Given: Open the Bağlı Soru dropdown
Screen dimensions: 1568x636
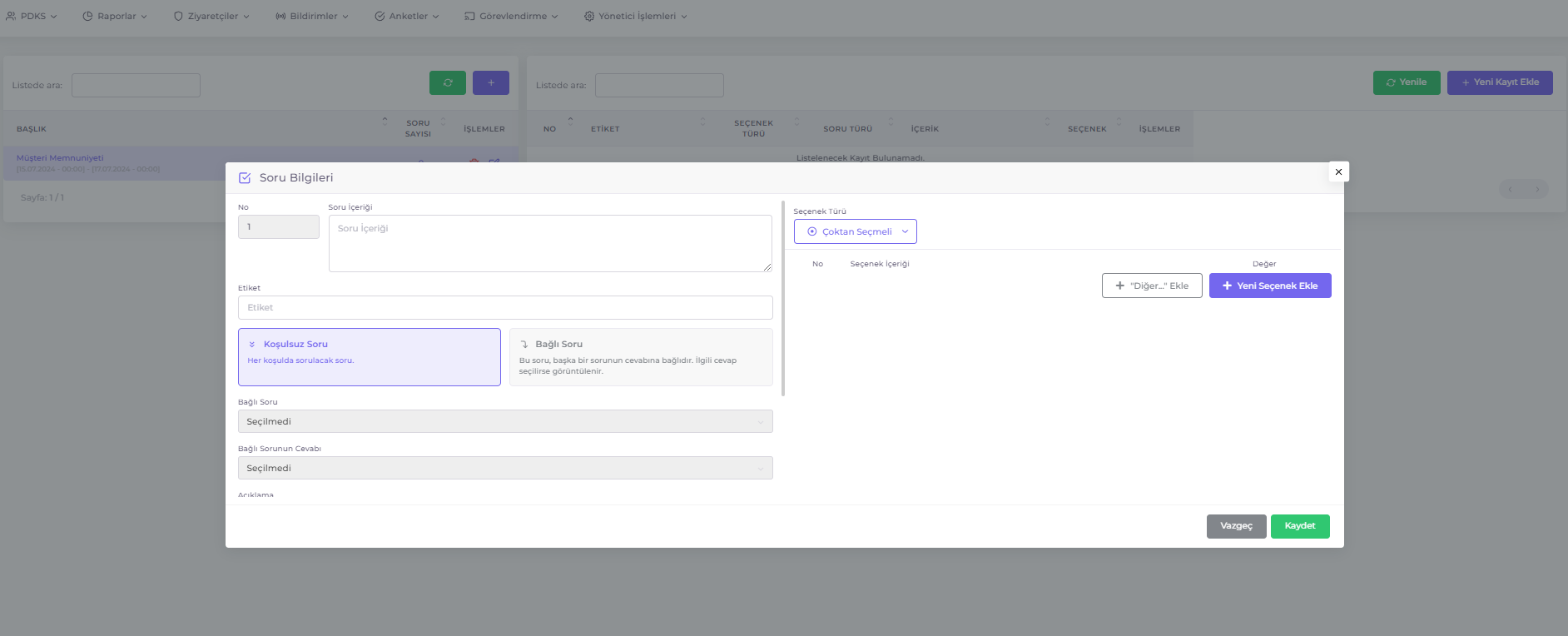Looking at the screenshot, I should point(505,421).
